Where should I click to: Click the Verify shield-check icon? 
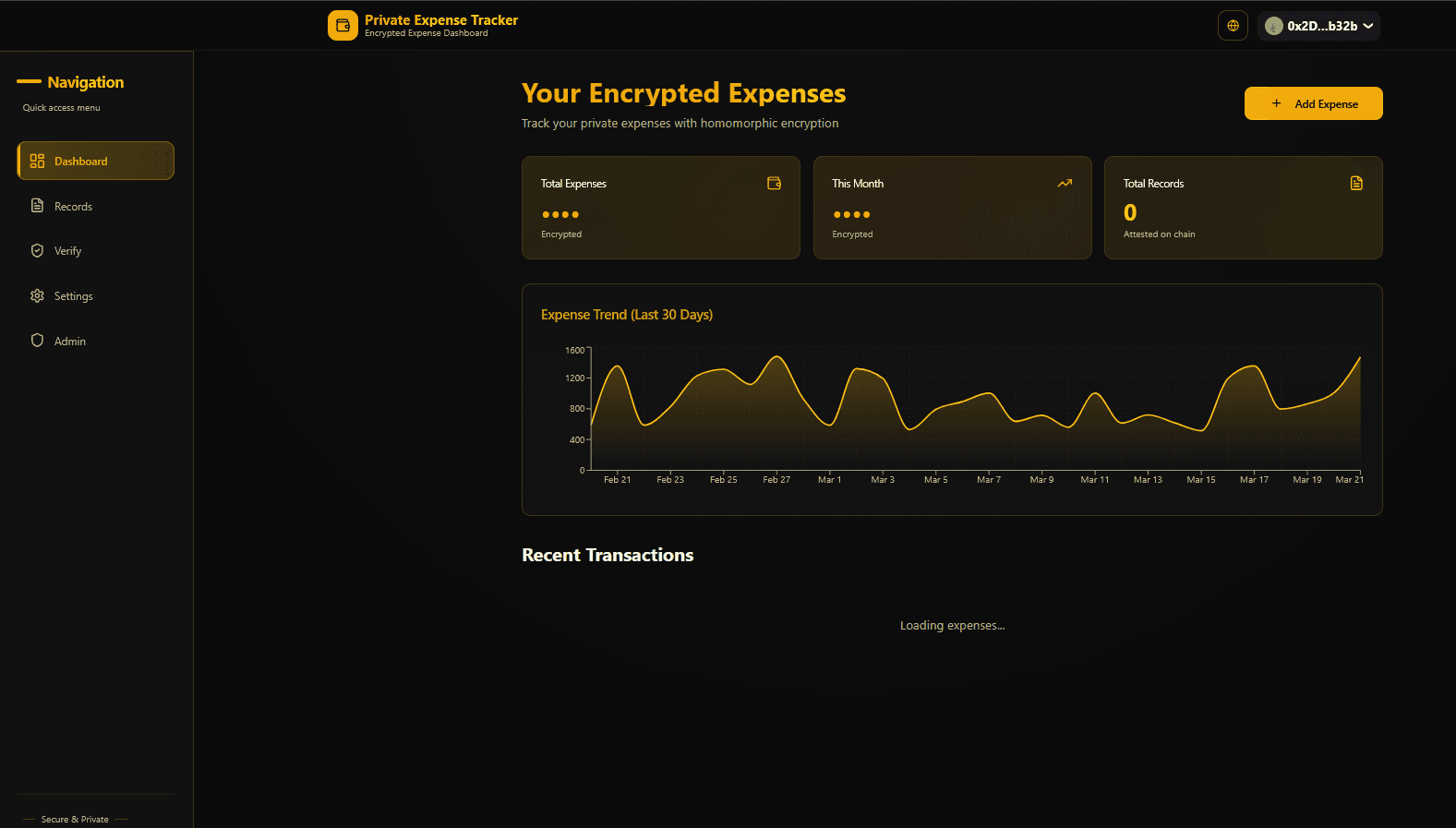[x=37, y=251]
